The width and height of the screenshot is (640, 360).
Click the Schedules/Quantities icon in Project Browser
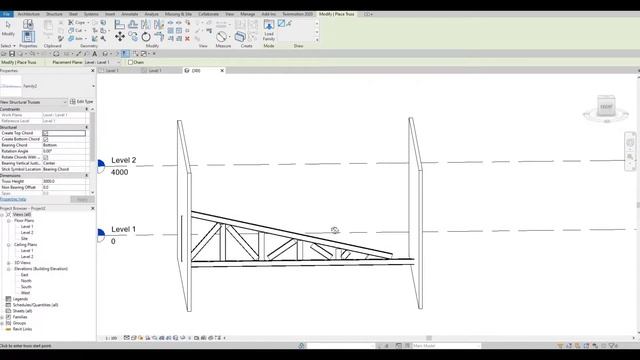coord(8,305)
